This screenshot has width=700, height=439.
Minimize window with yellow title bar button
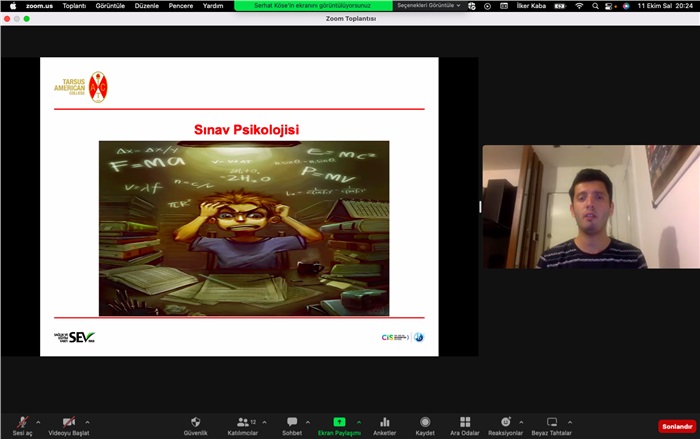17,19
